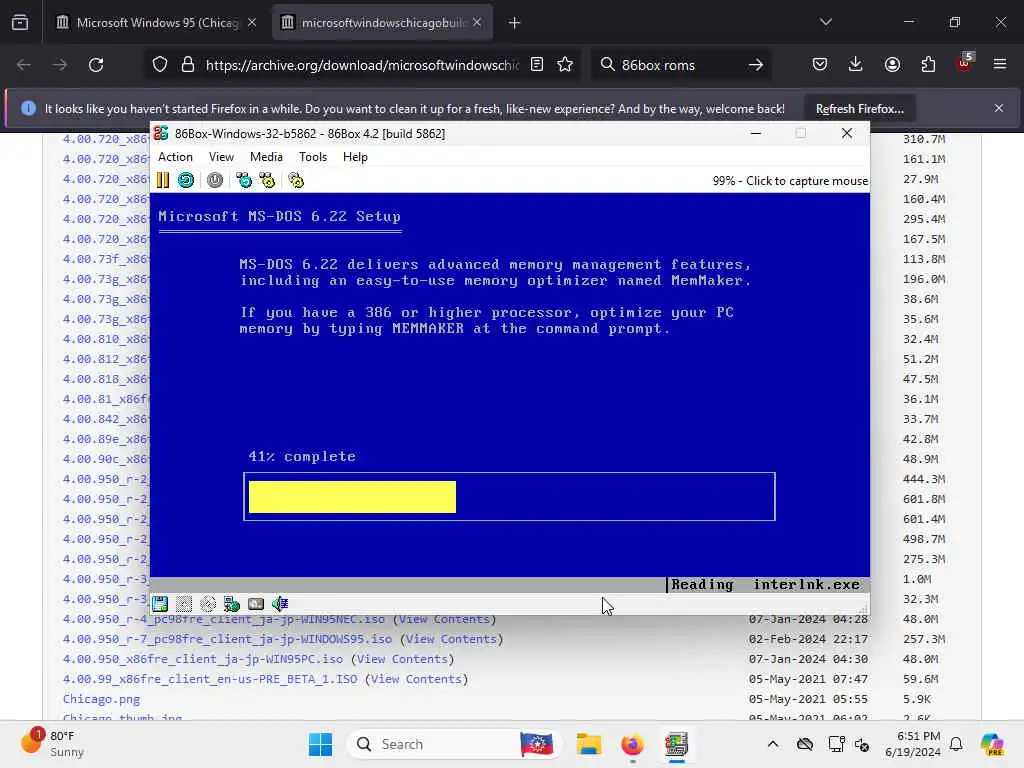Open Windows Start menu

(320, 744)
